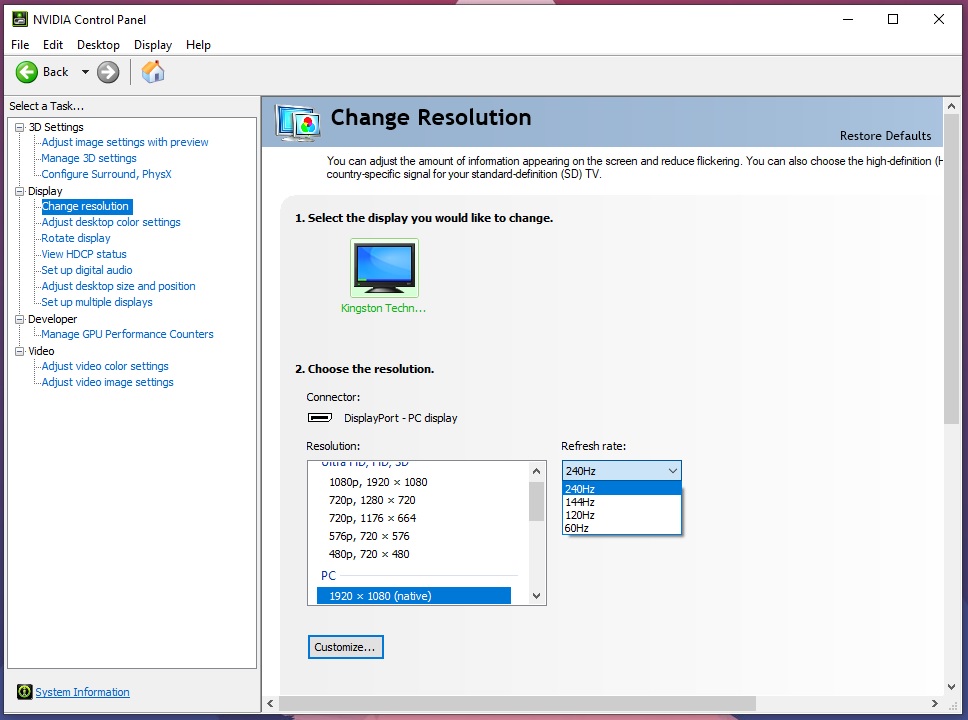
Task: Open Configure Surround, PhysX
Action: [x=106, y=174]
